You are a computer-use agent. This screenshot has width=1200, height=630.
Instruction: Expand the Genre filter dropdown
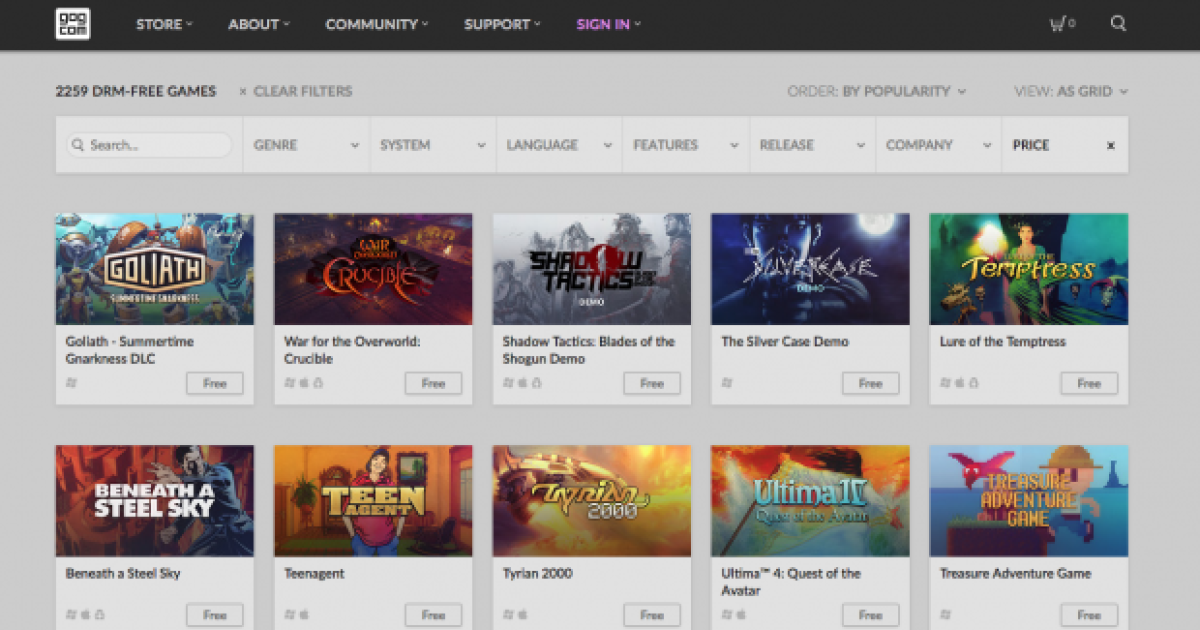tap(306, 145)
